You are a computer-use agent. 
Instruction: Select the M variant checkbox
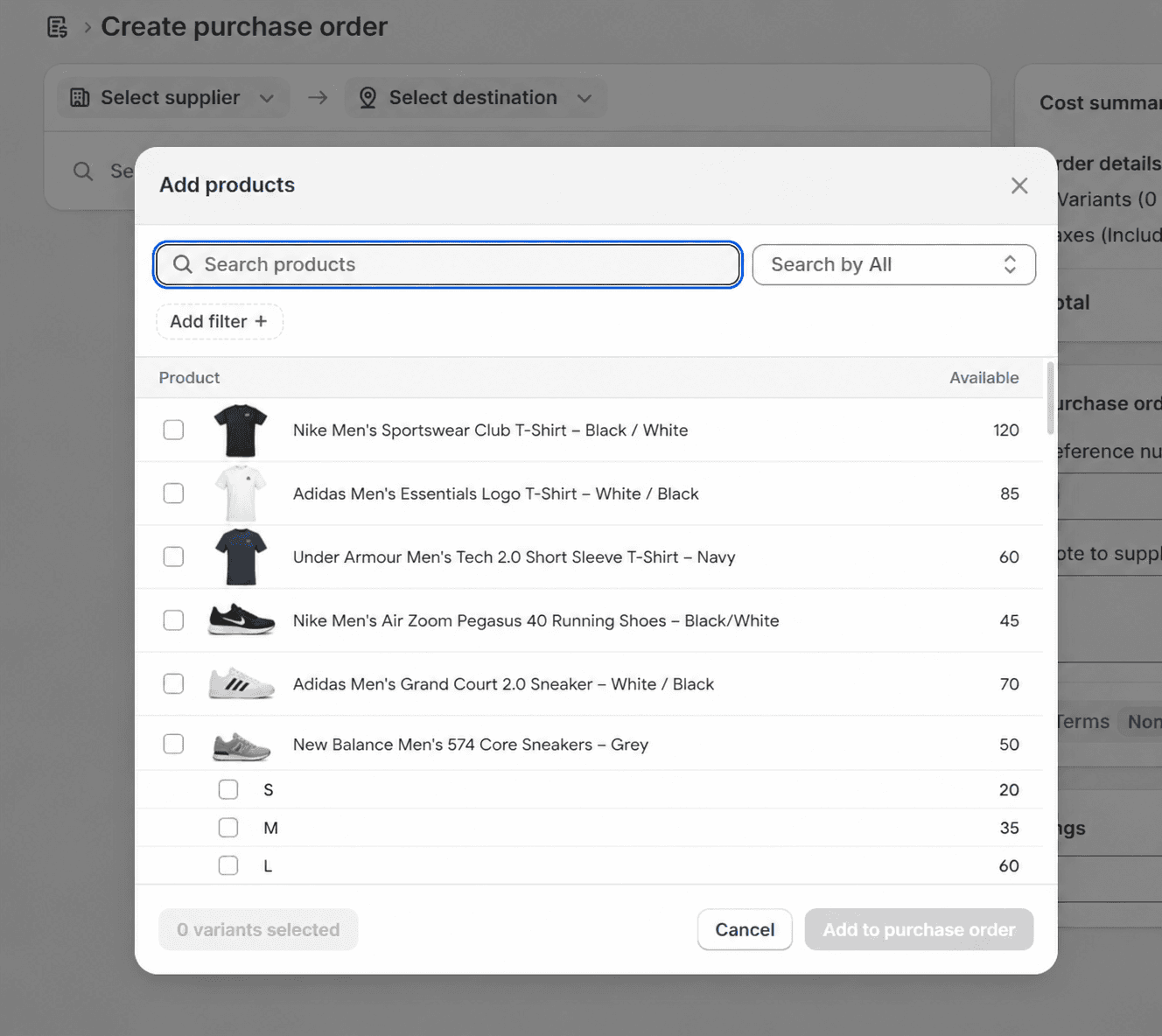click(x=228, y=827)
